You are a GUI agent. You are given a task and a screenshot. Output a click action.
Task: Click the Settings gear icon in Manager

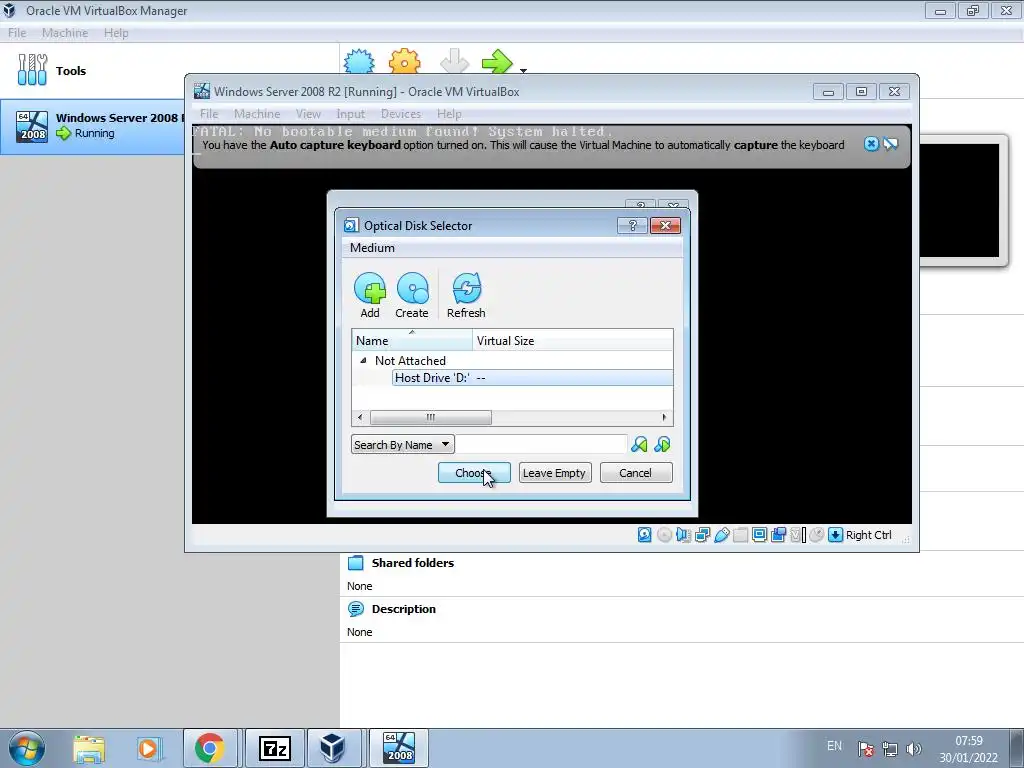pyautogui.click(x=404, y=61)
